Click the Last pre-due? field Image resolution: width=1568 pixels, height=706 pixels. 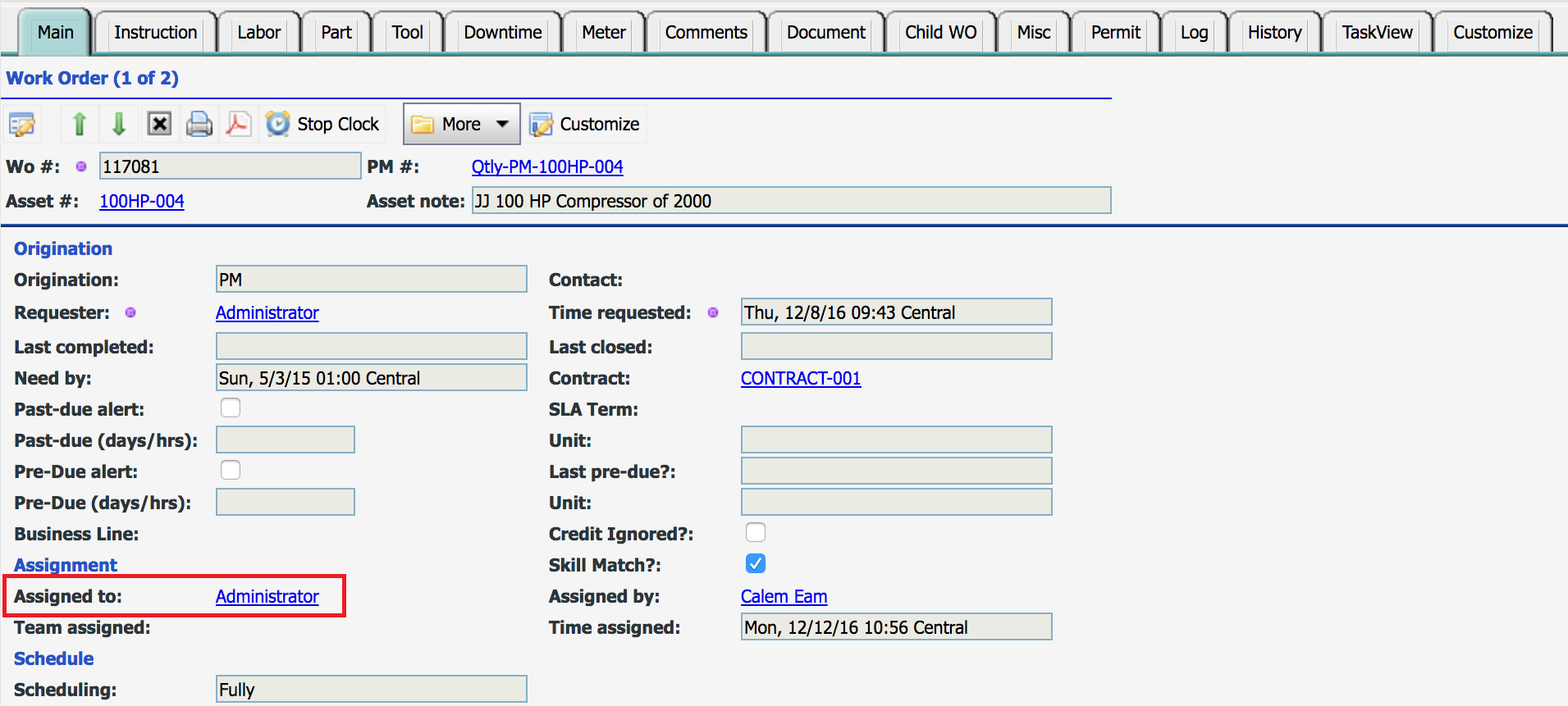click(896, 471)
